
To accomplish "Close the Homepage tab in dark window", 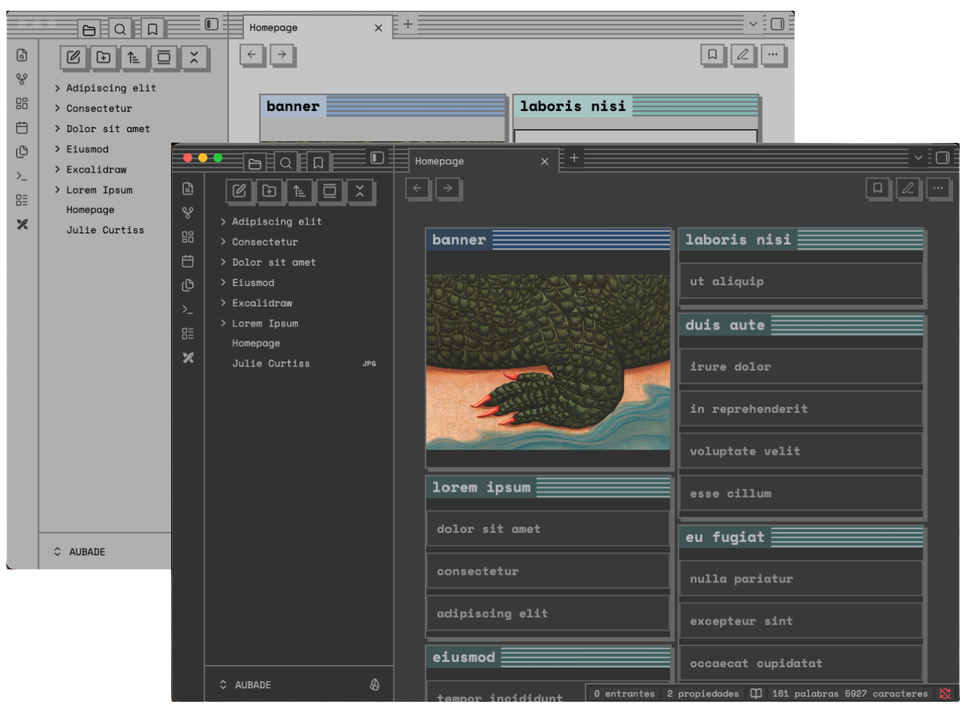I will coord(544,161).
